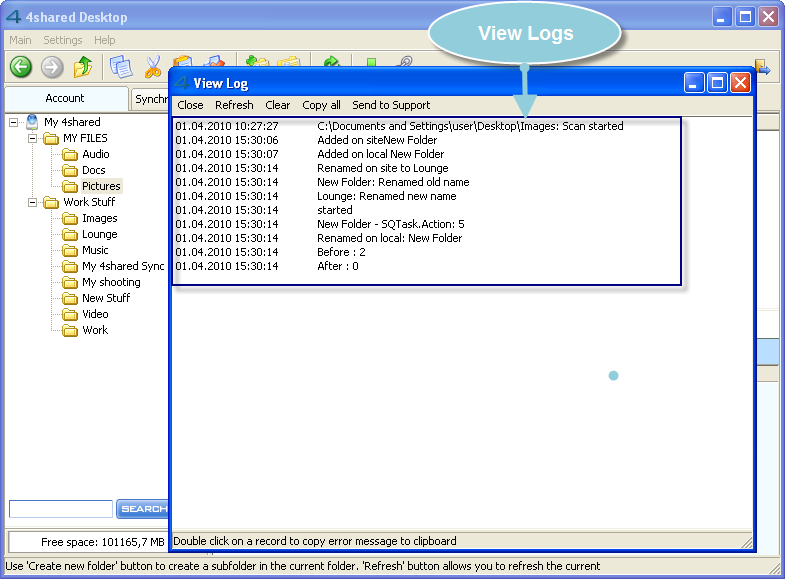The height and width of the screenshot is (579, 785).
Task: Click the Paste clipboard toolbar icon
Action: (x=182, y=61)
